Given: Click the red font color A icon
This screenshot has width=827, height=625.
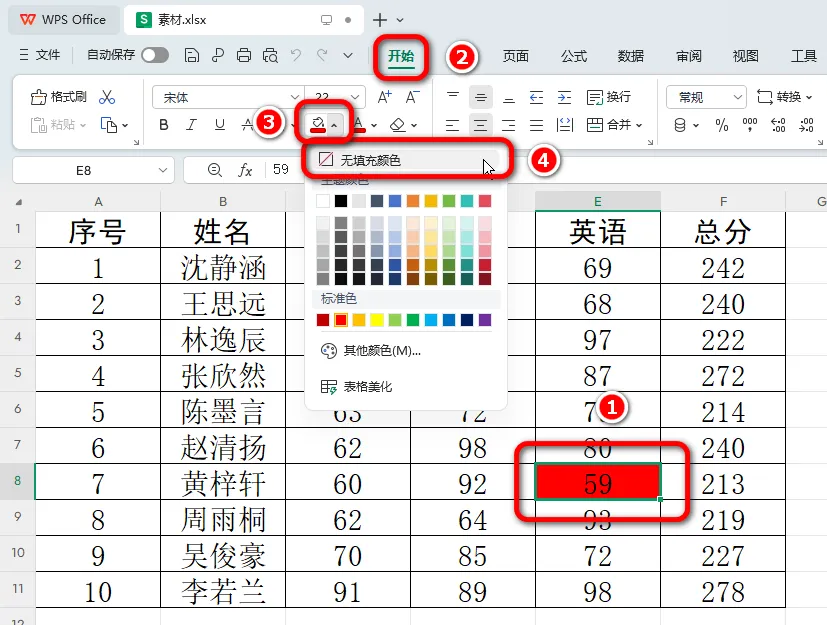Looking at the screenshot, I should coord(359,125).
